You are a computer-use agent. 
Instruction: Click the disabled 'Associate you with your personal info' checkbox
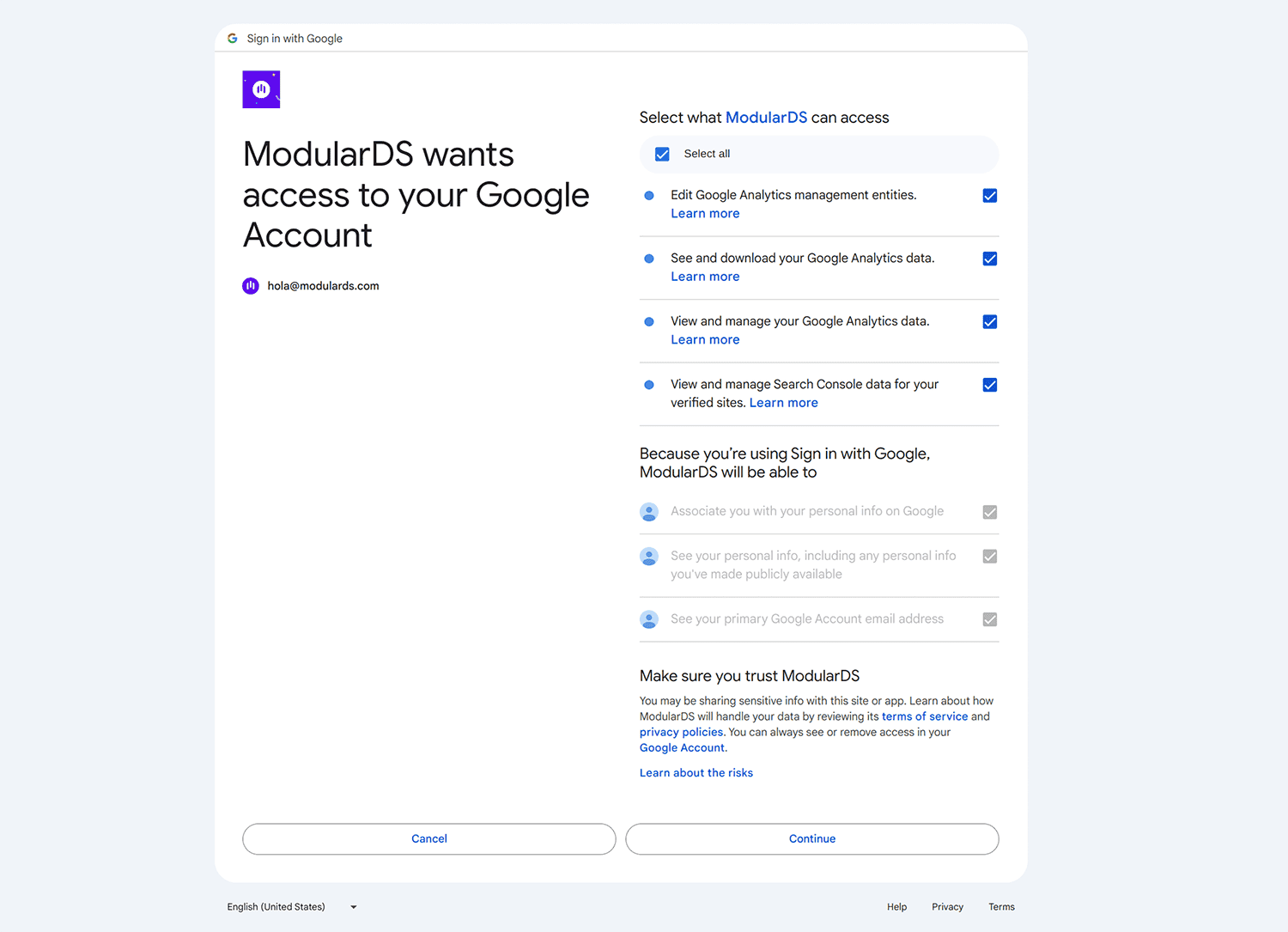[x=990, y=512]
